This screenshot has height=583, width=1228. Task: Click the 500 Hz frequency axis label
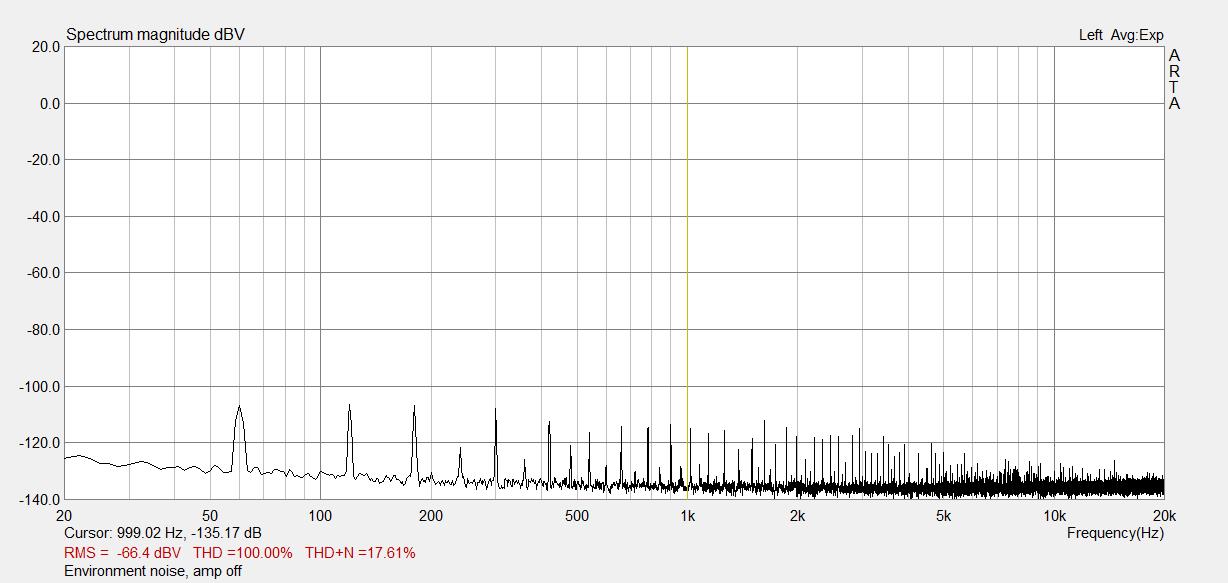pyautogui.click(x=576, y=516)
